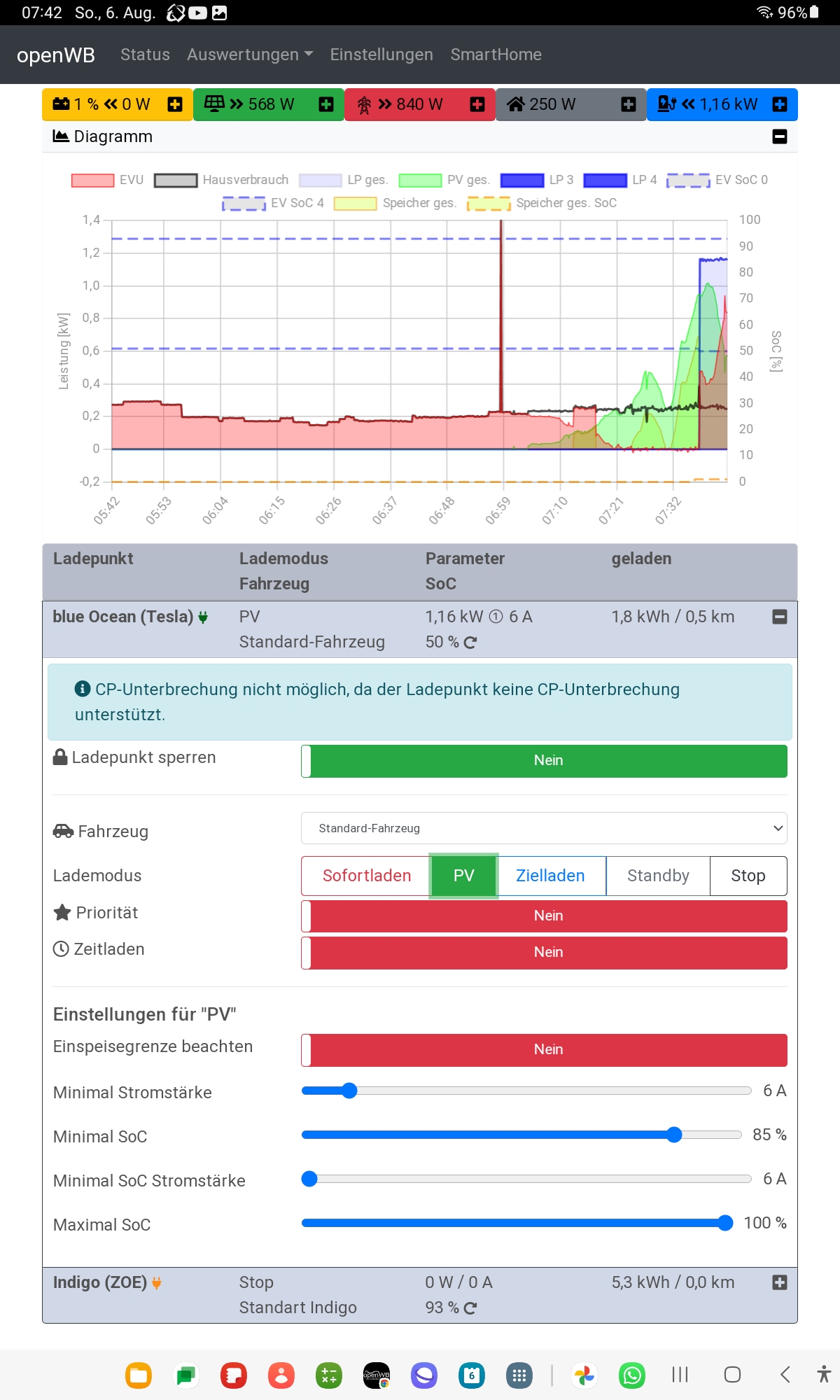This screenshot has width=840, height=1400.
Task: Click the charging station icon in blue card
Action: [x=667, y=104]
